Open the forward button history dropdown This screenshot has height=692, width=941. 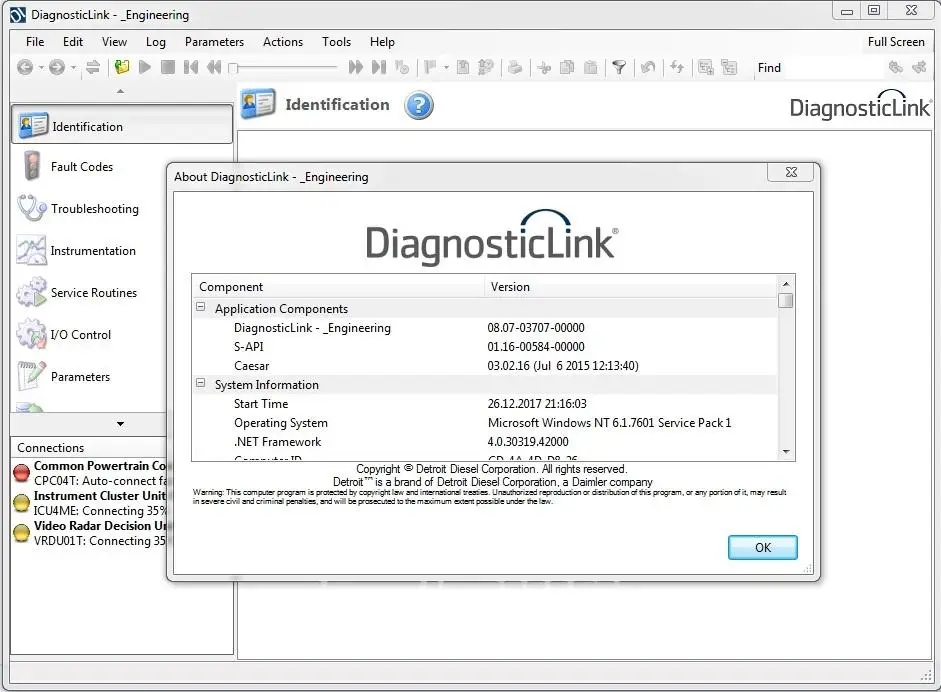[73, 68]
